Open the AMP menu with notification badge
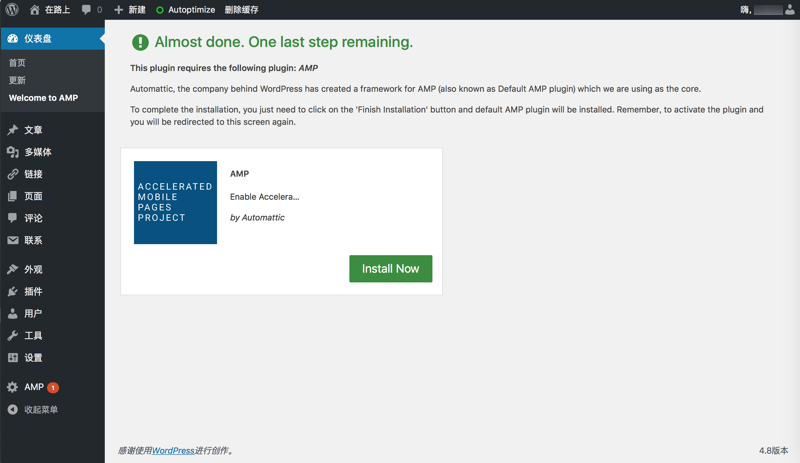 [34, 387]
